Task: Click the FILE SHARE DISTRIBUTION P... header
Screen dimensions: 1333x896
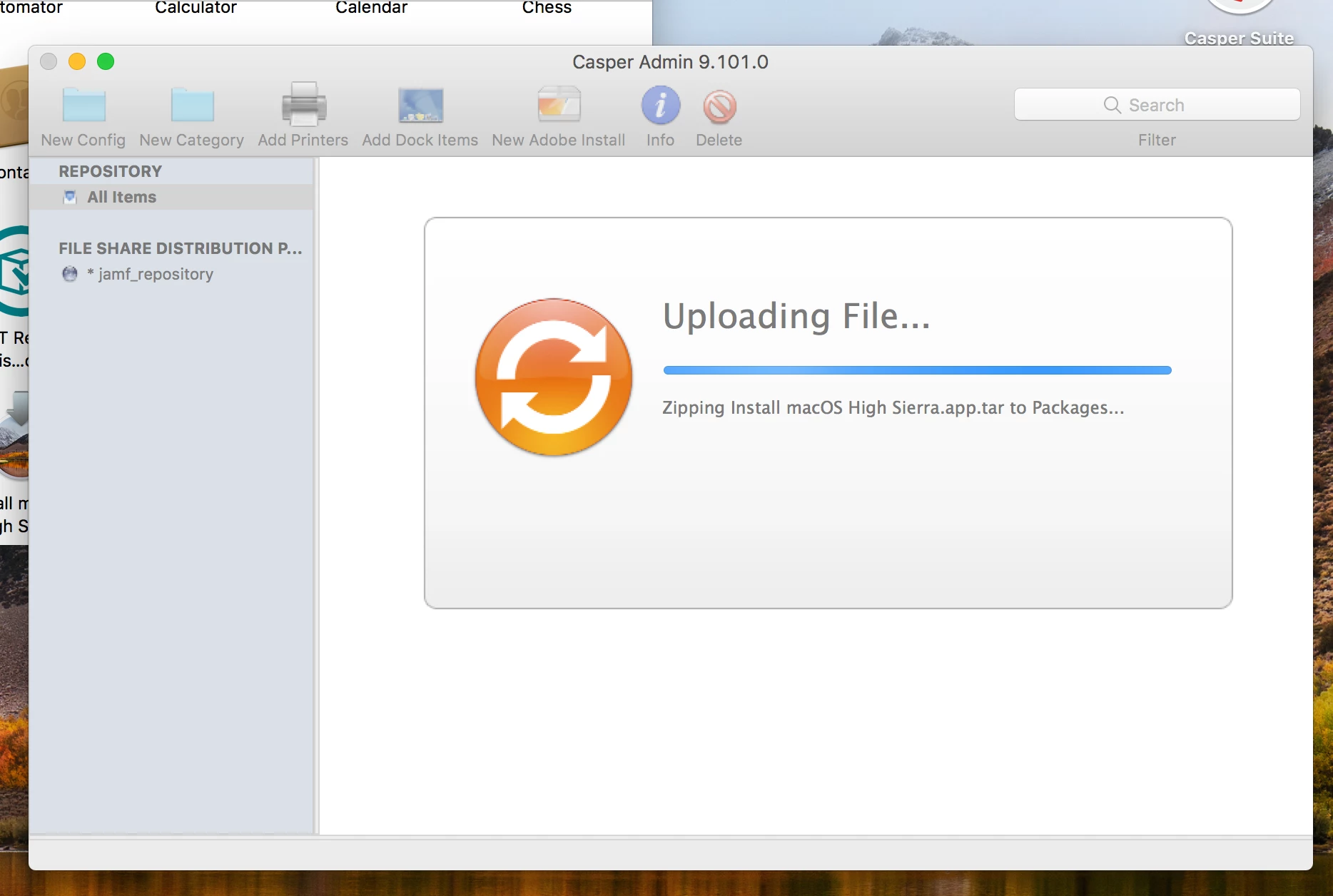Action: tap(181, 248)
